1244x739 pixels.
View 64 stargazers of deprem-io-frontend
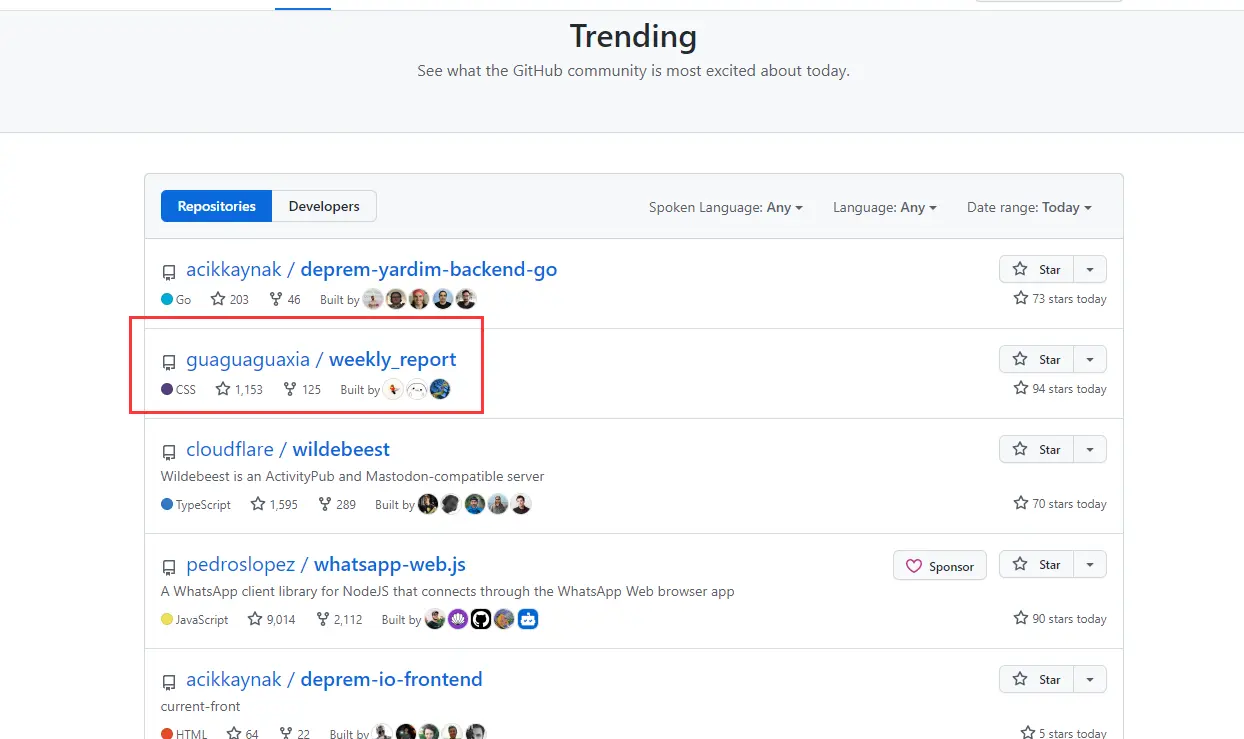pos(243,733)
